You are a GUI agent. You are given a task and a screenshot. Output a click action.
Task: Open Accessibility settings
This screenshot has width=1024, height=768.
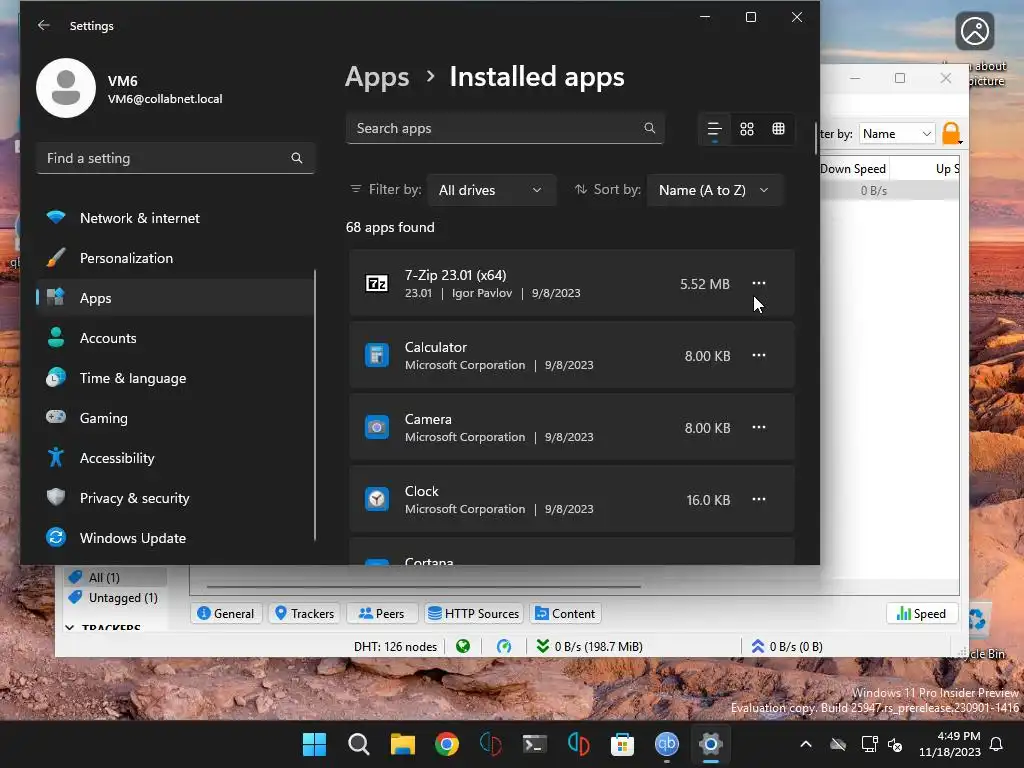(x=175, y=458)
